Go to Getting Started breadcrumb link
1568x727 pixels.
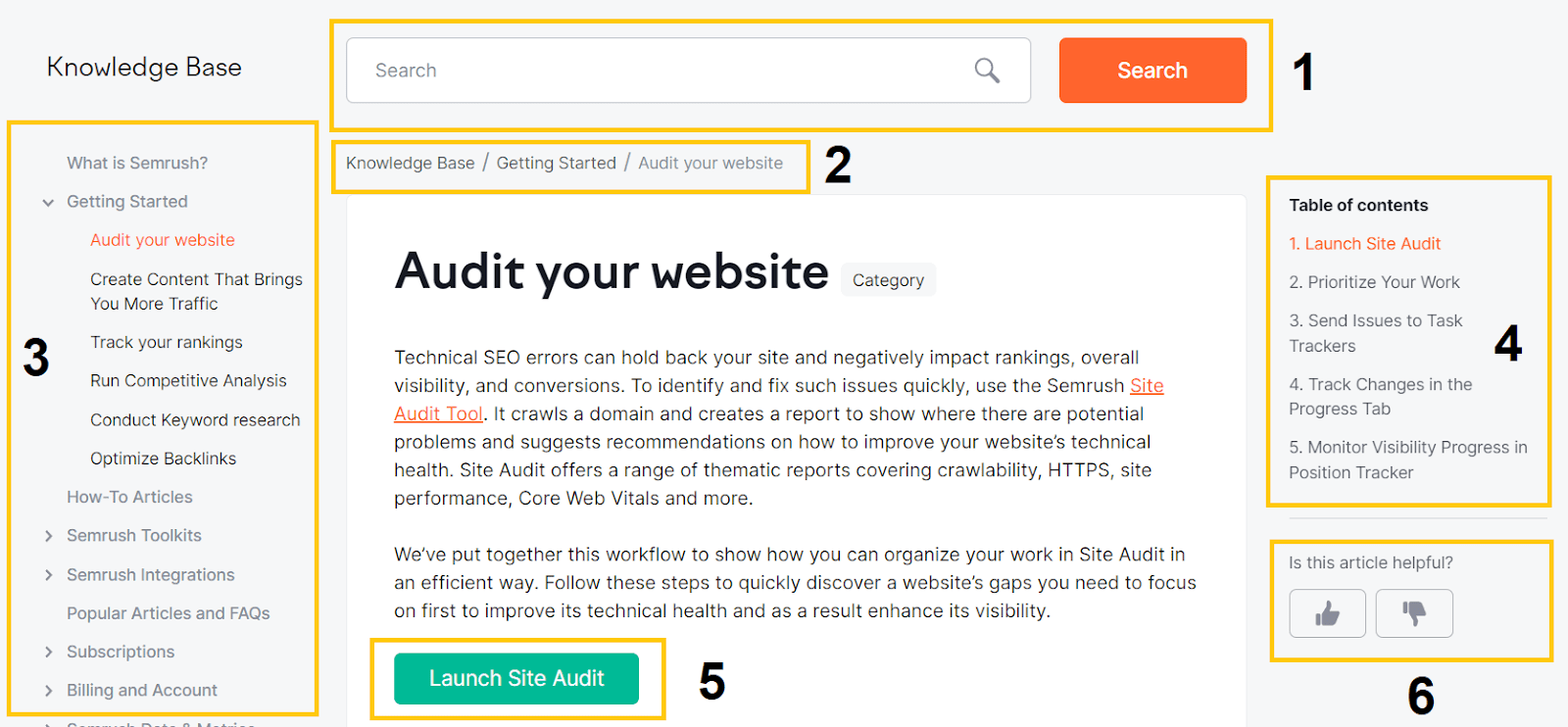point(556,164)
